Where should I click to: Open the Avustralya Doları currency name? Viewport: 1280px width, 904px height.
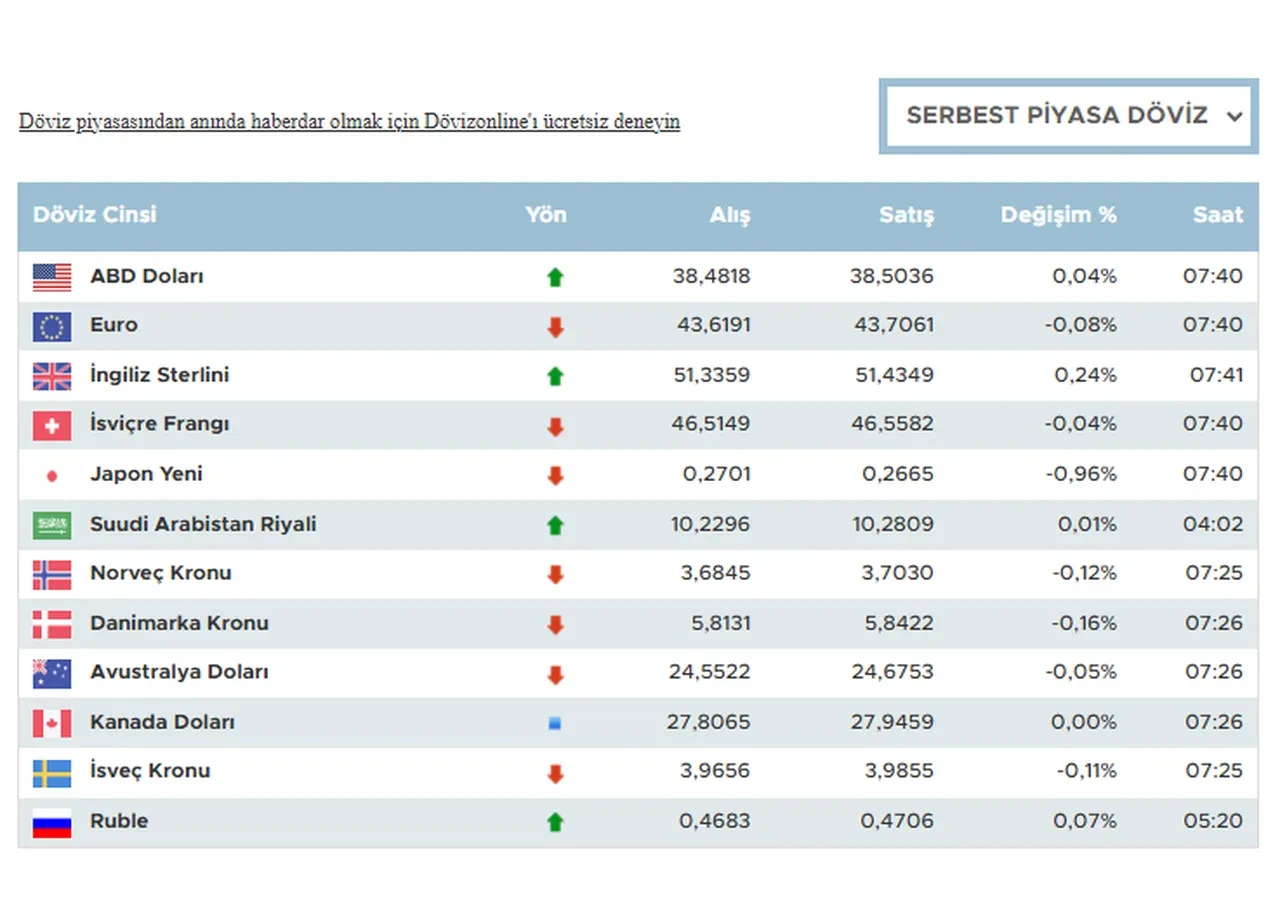179,672
